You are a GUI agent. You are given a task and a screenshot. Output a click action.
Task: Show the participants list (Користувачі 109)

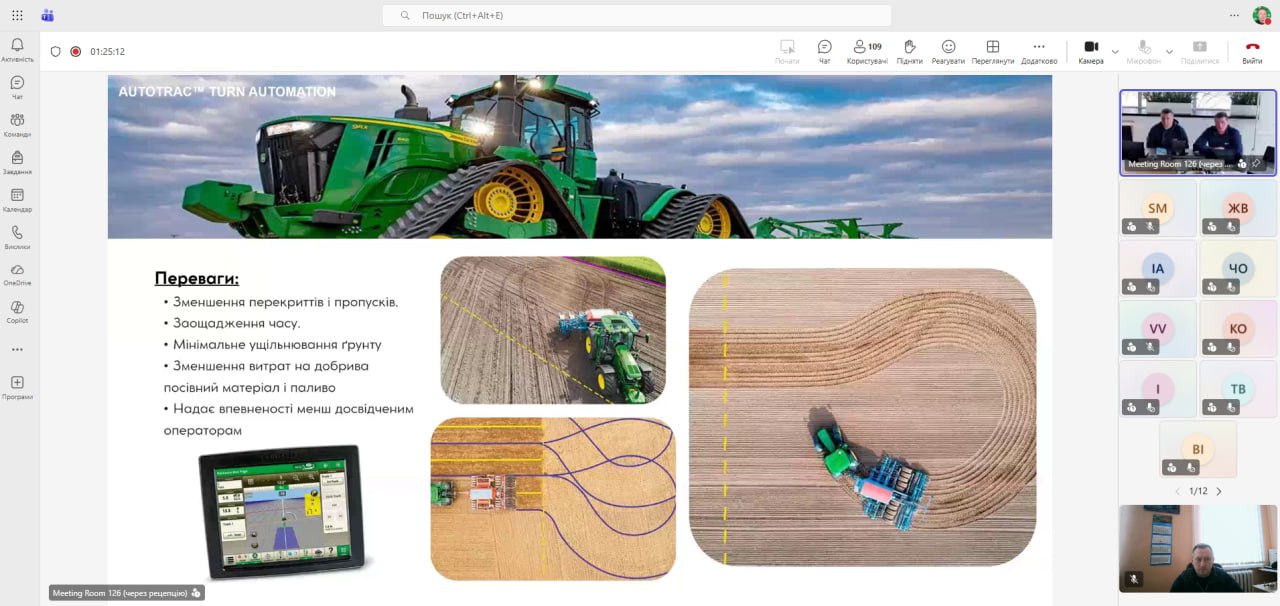pyautogui.click(x=866, y=51)
